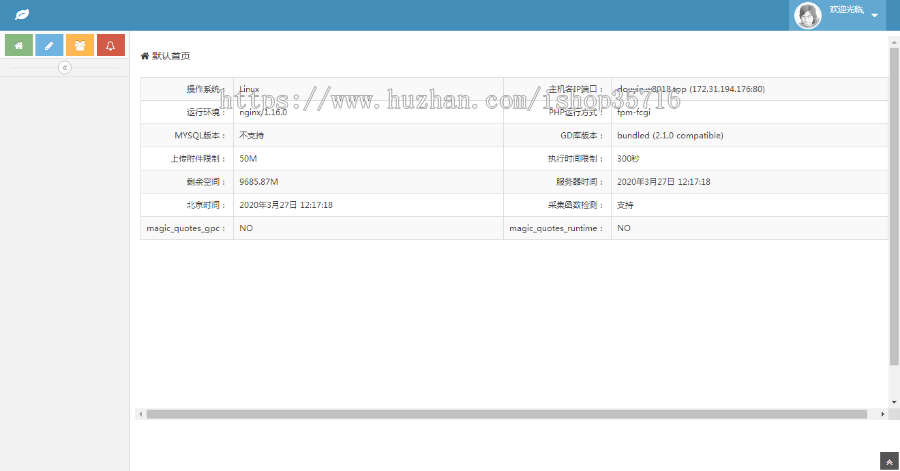This screenshot has width=900, height=471.
Task: Select the NO value for magic_quotes_runtime
Action: tap(624, 228)
